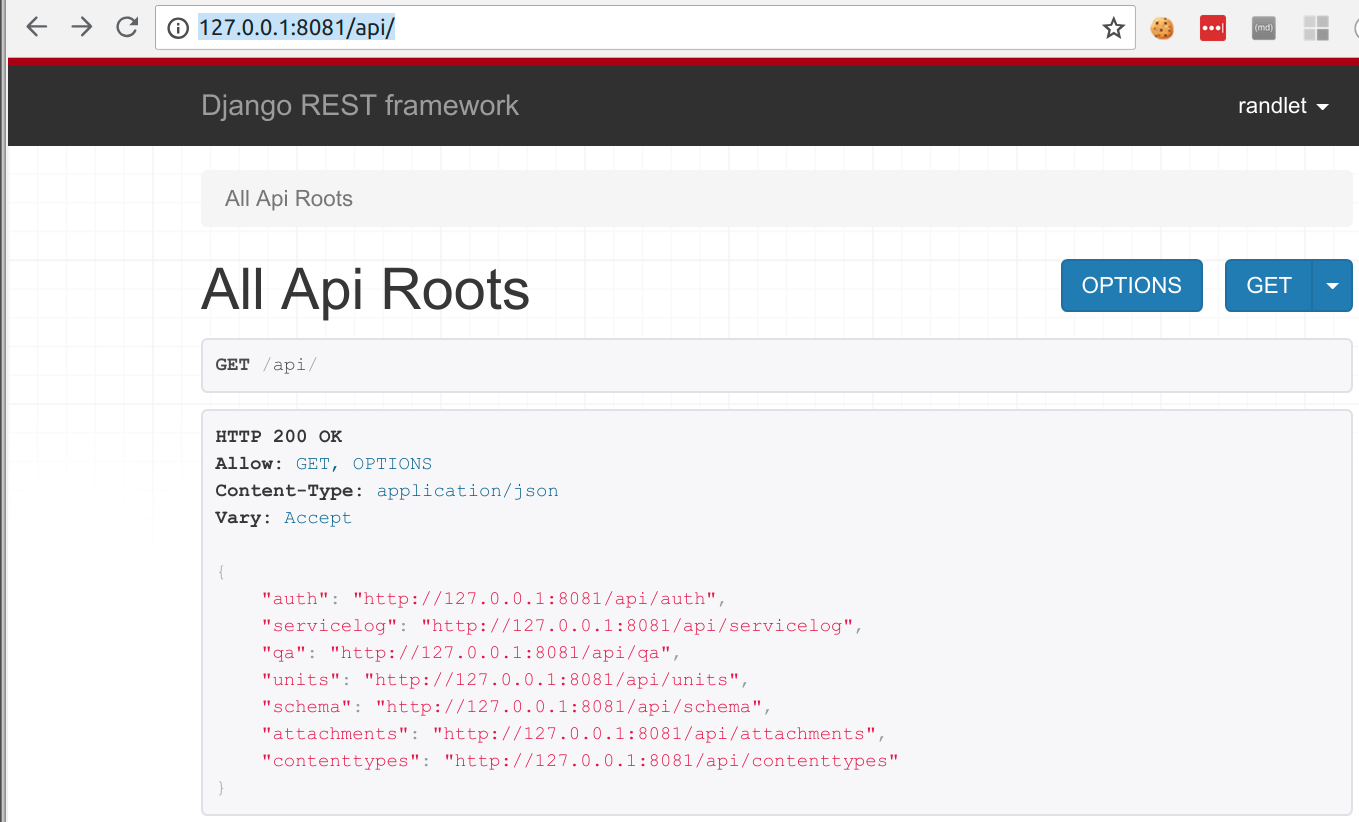1359x822 pixels.
Task: Follow the api/schema link
Action: (569, 707)
